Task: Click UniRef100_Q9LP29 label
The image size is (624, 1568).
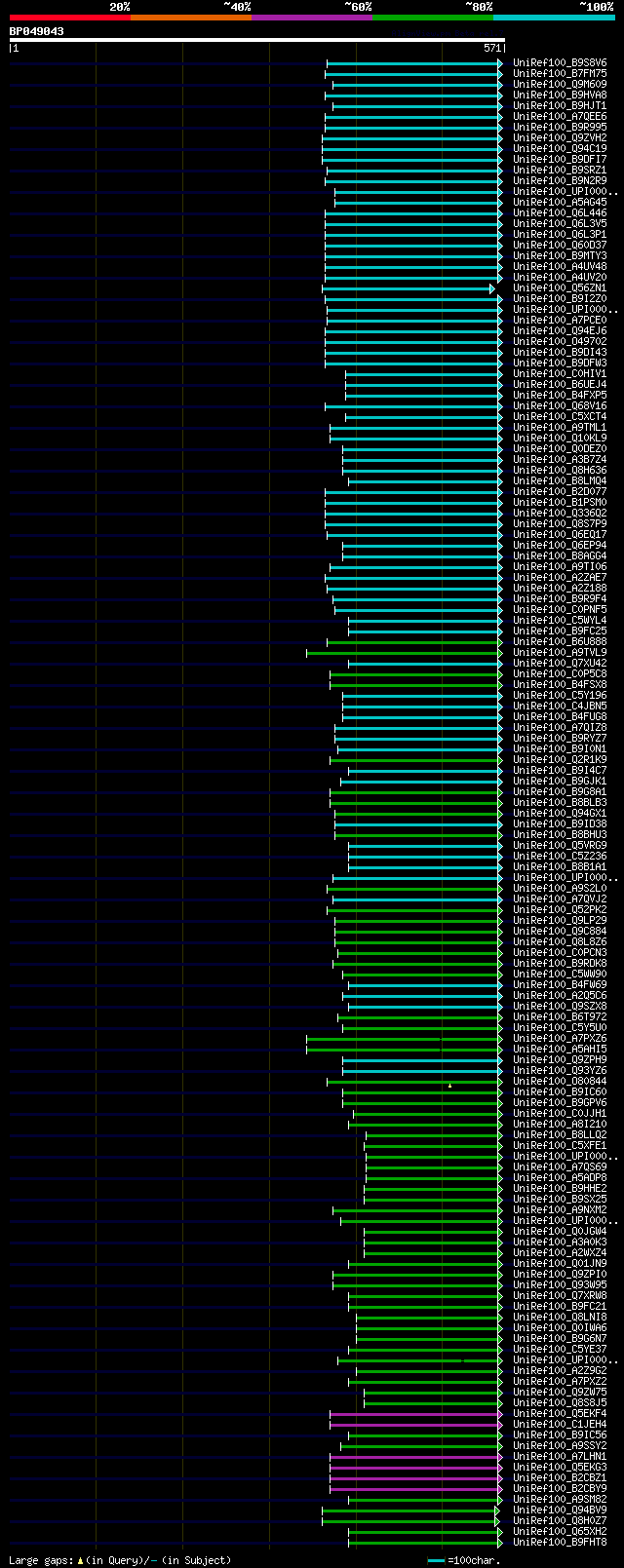Action: (560, 920)
